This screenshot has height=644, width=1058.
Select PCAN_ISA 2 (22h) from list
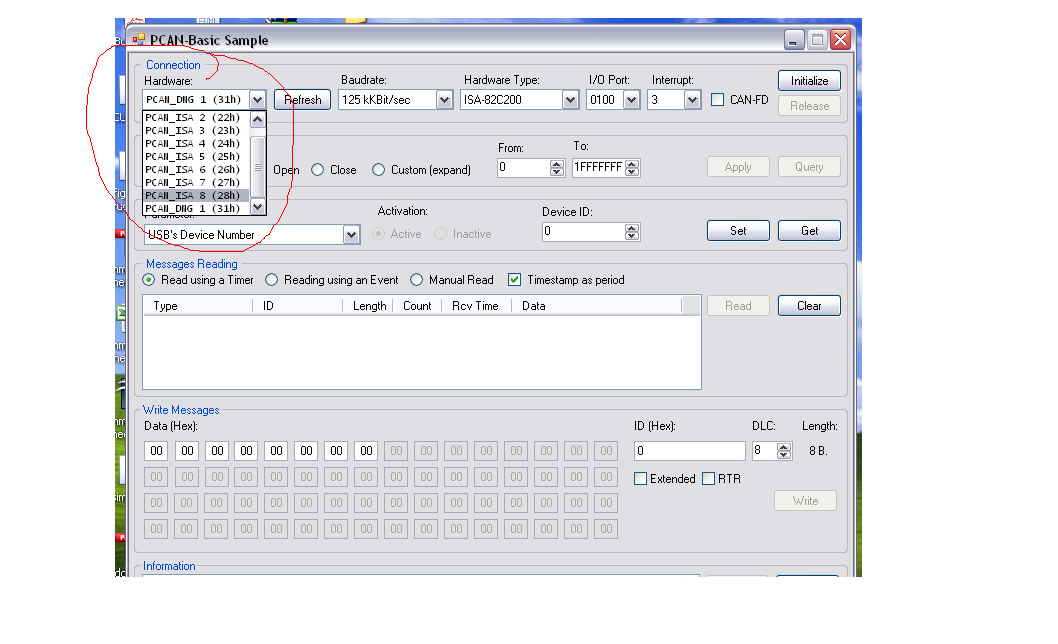(x=196, y=117)
